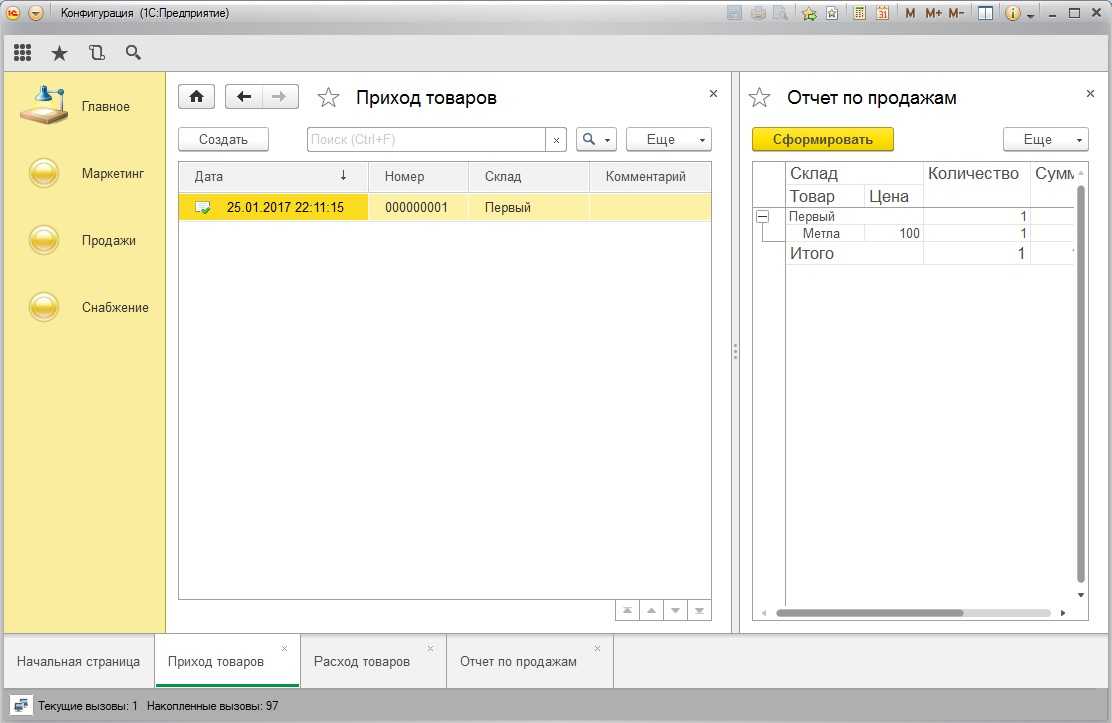Open the calendar icon in the title bar
The image size is (1112, 723).
coord(882,13)
